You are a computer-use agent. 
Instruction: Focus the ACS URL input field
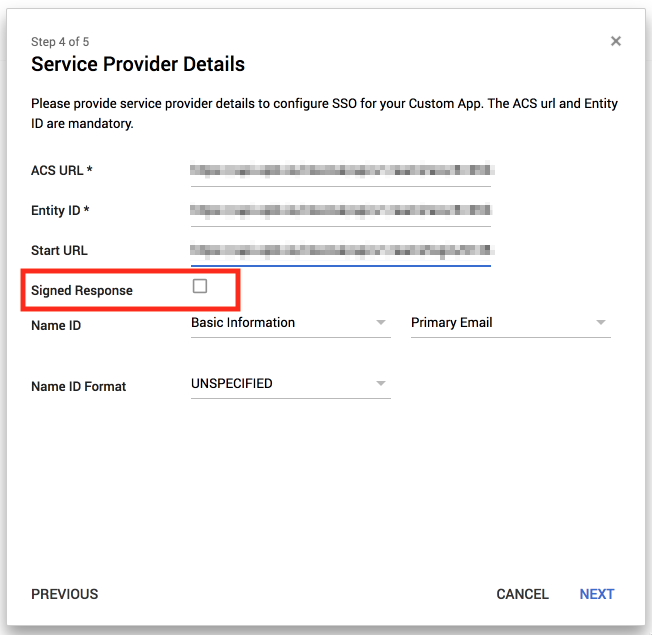(340, 171)
